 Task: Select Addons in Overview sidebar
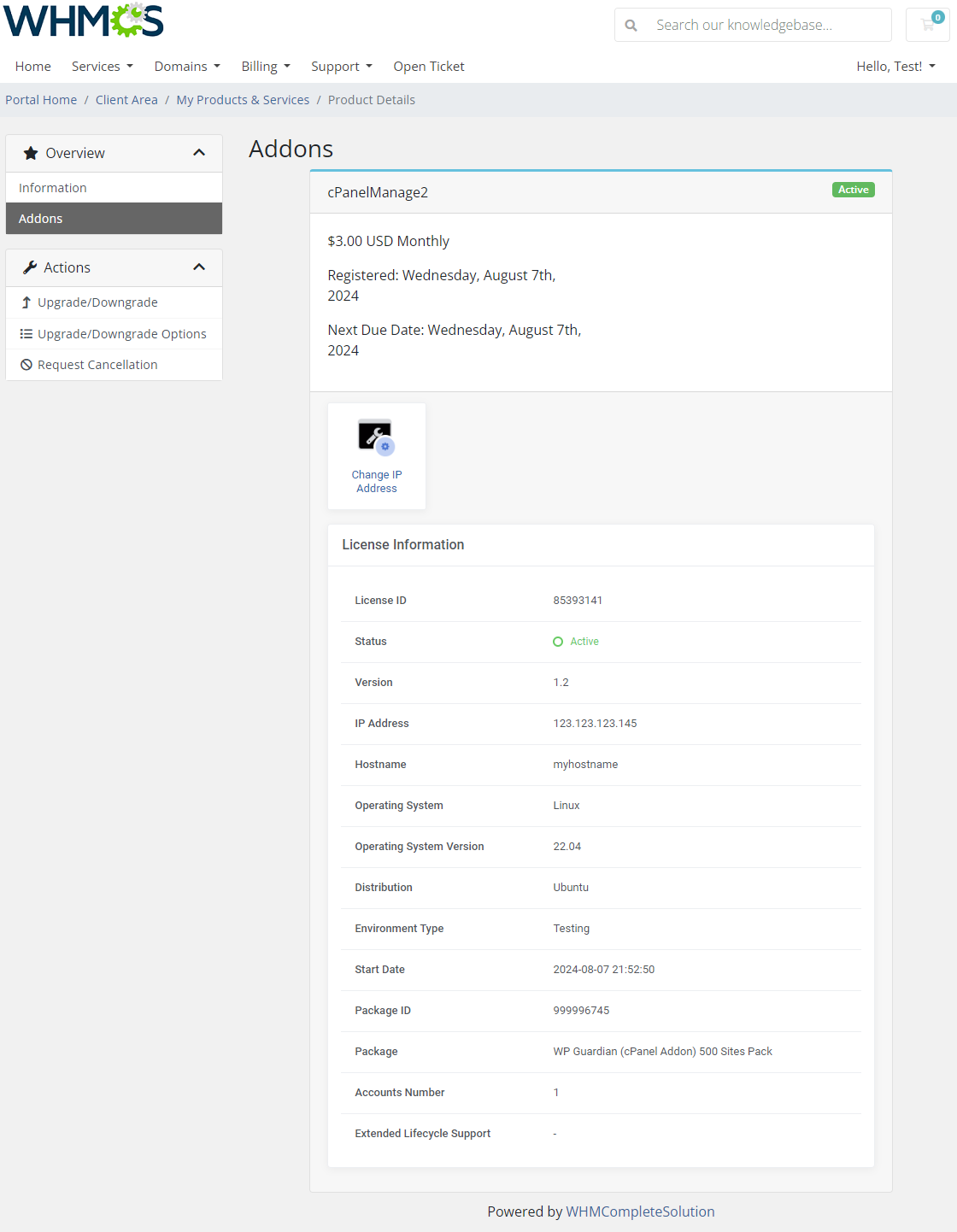114,219
